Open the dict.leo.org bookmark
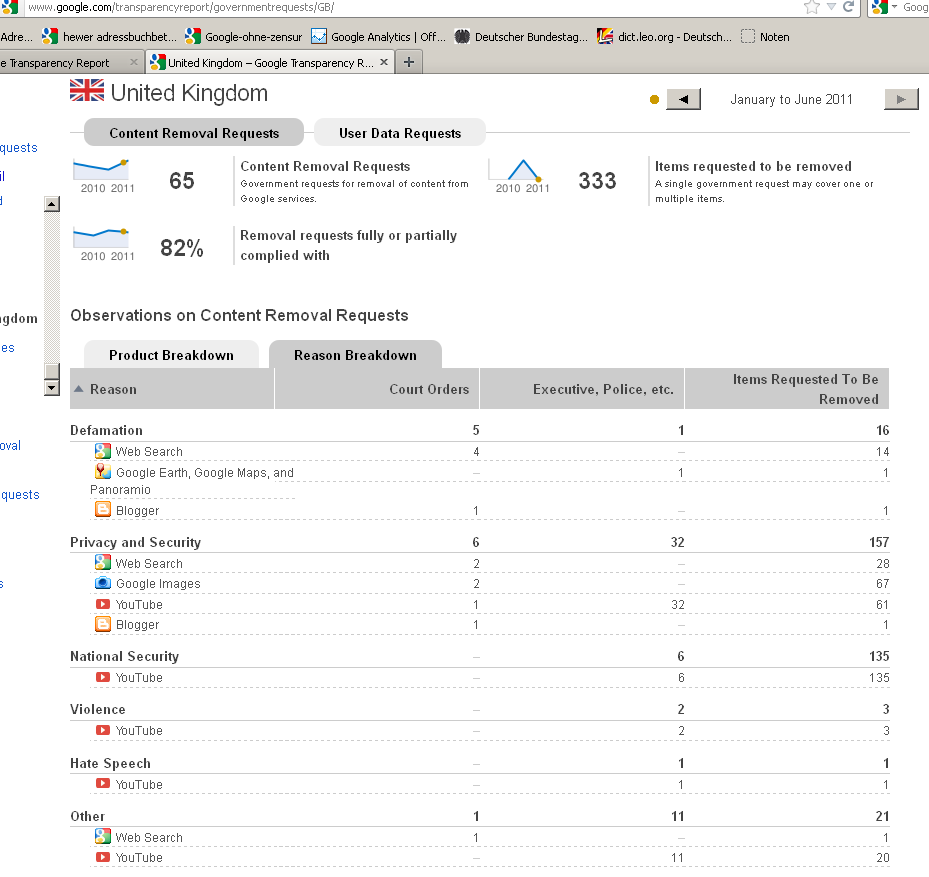This screenshot has width=929, height=877. click(x=665, y=37)
